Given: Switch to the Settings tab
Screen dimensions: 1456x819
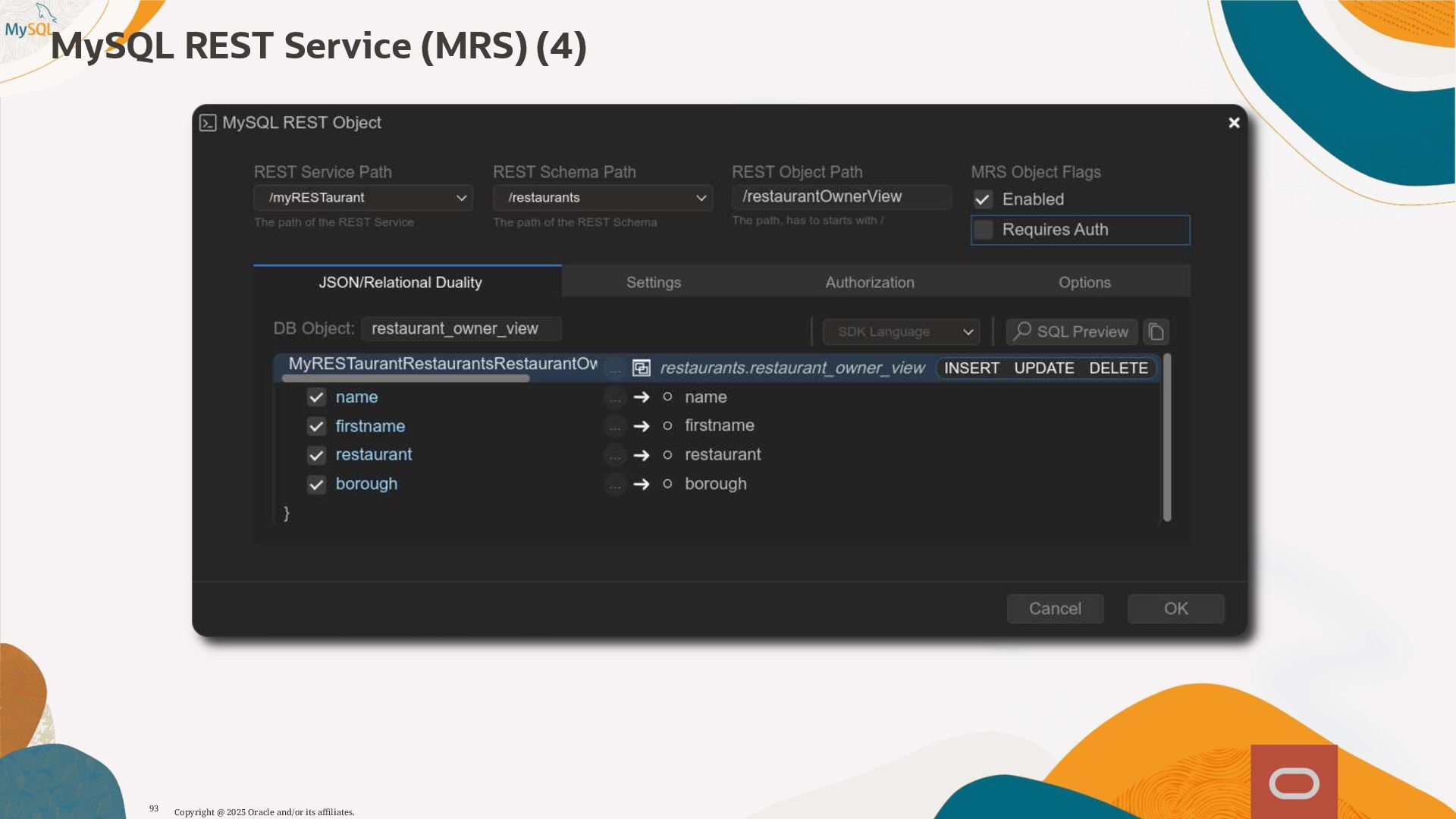Looking at the screenshot, I should (x=653, y=282).
